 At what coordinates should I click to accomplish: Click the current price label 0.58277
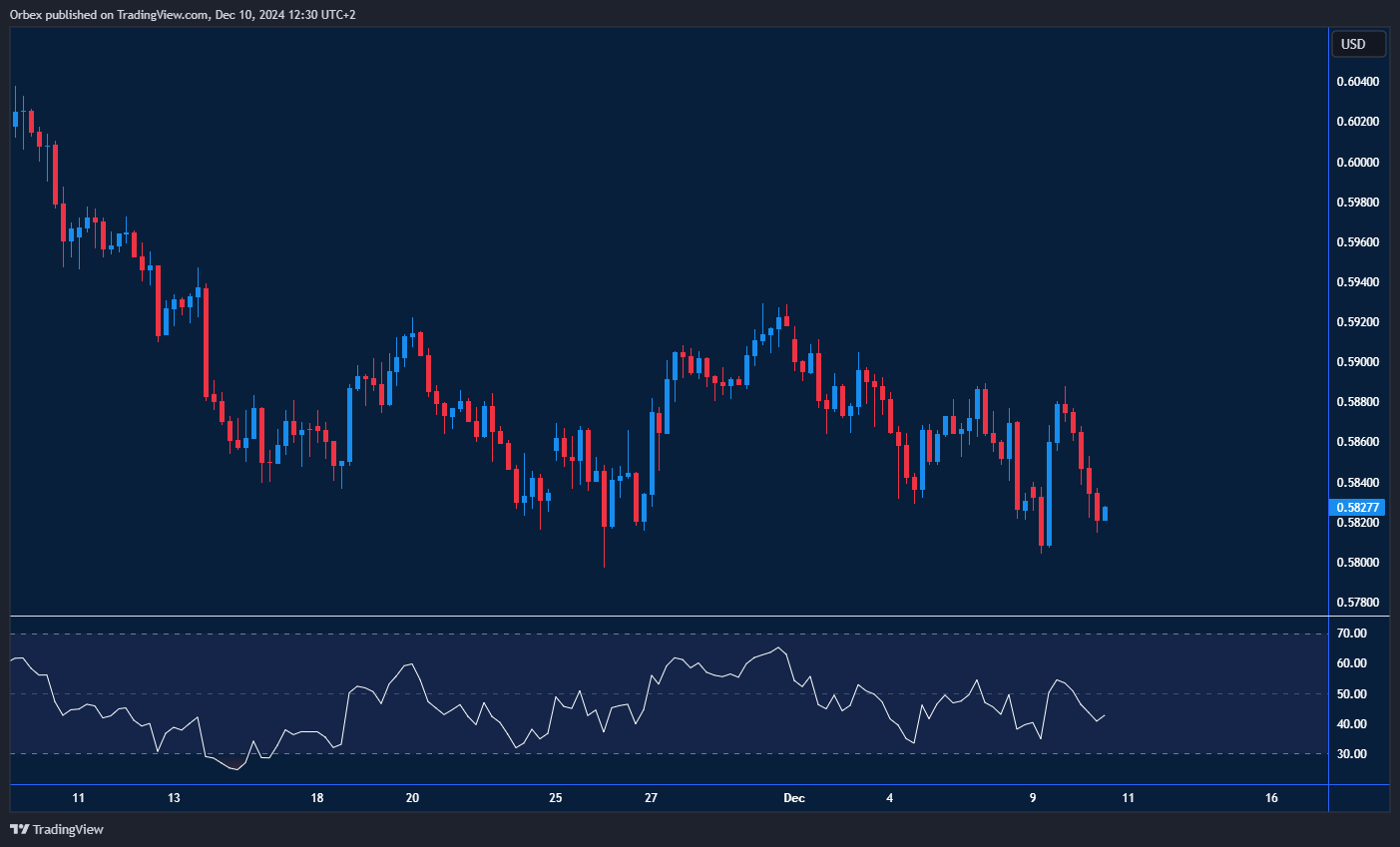click(x=1358, y=508)
